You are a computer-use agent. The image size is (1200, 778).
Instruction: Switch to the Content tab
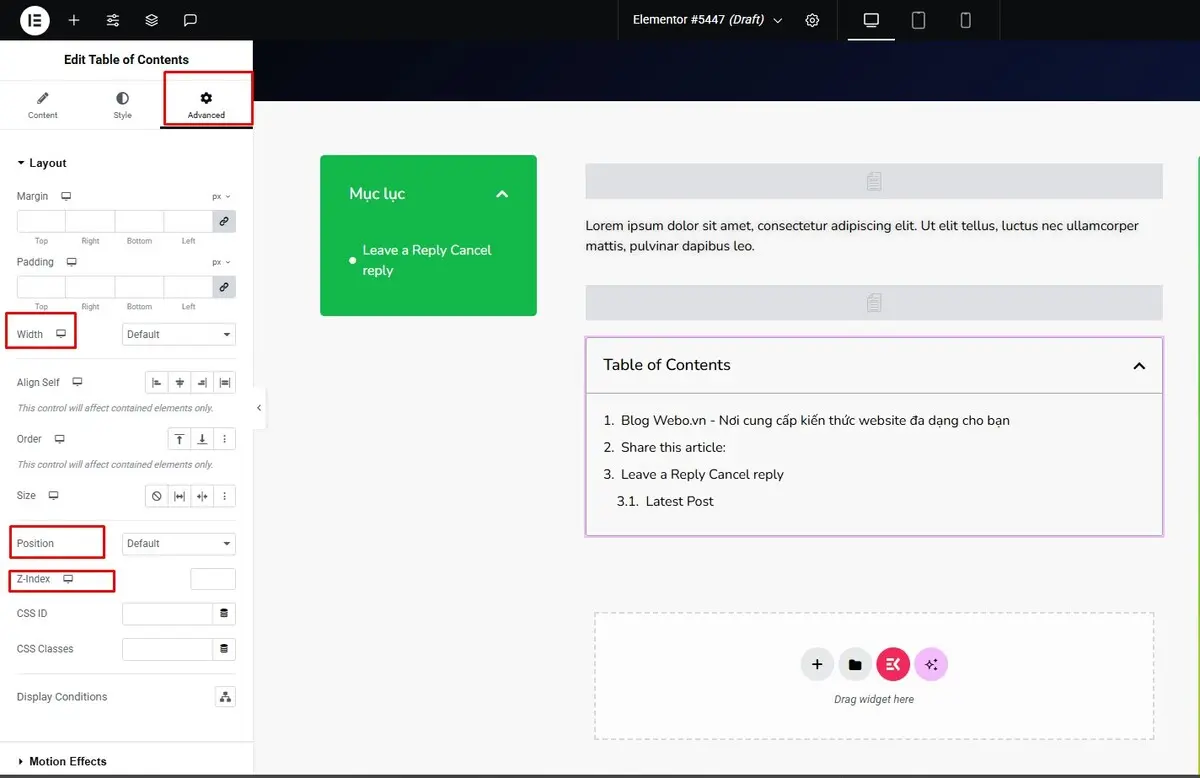point(42,105)
